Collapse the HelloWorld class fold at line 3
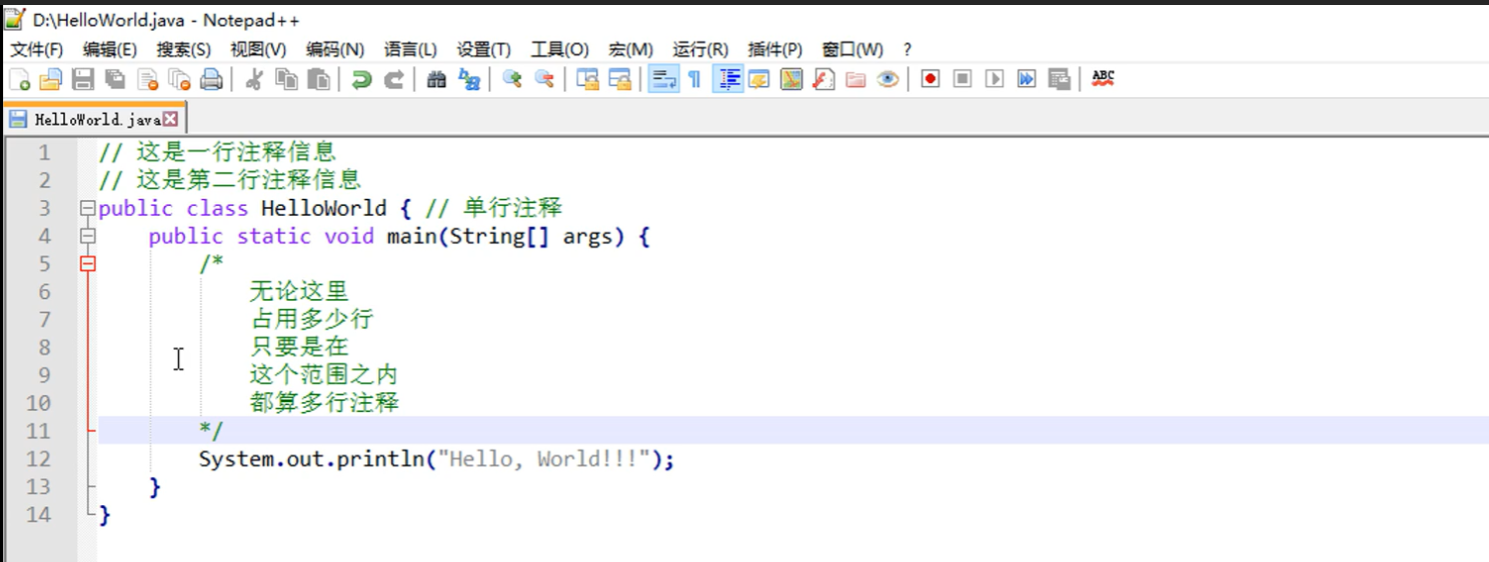This screenshot has width=1489, height=562. [88, 208]
